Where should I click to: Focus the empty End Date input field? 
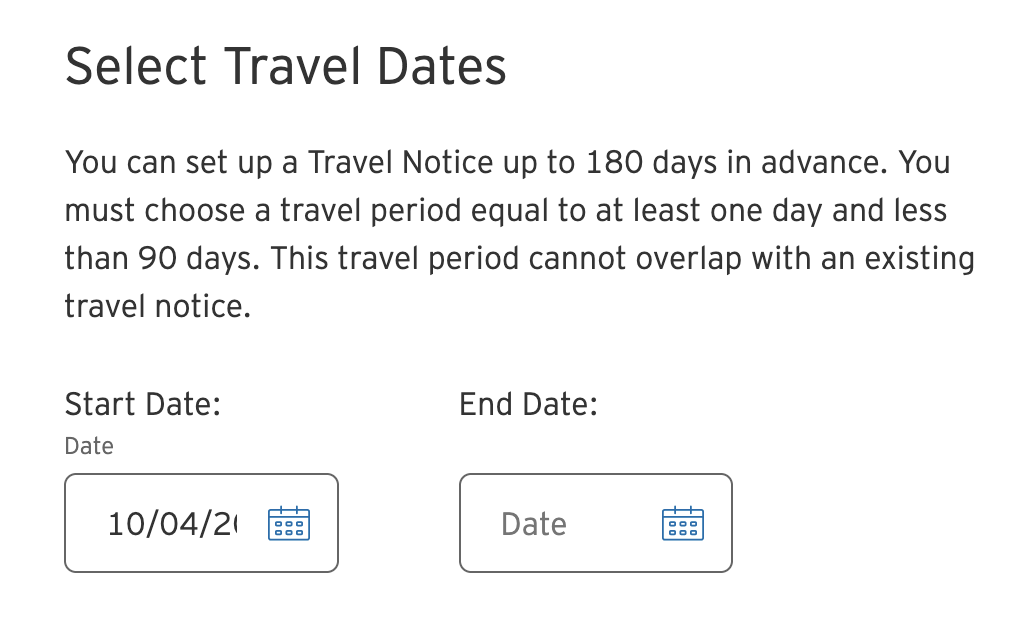[560, 524]
